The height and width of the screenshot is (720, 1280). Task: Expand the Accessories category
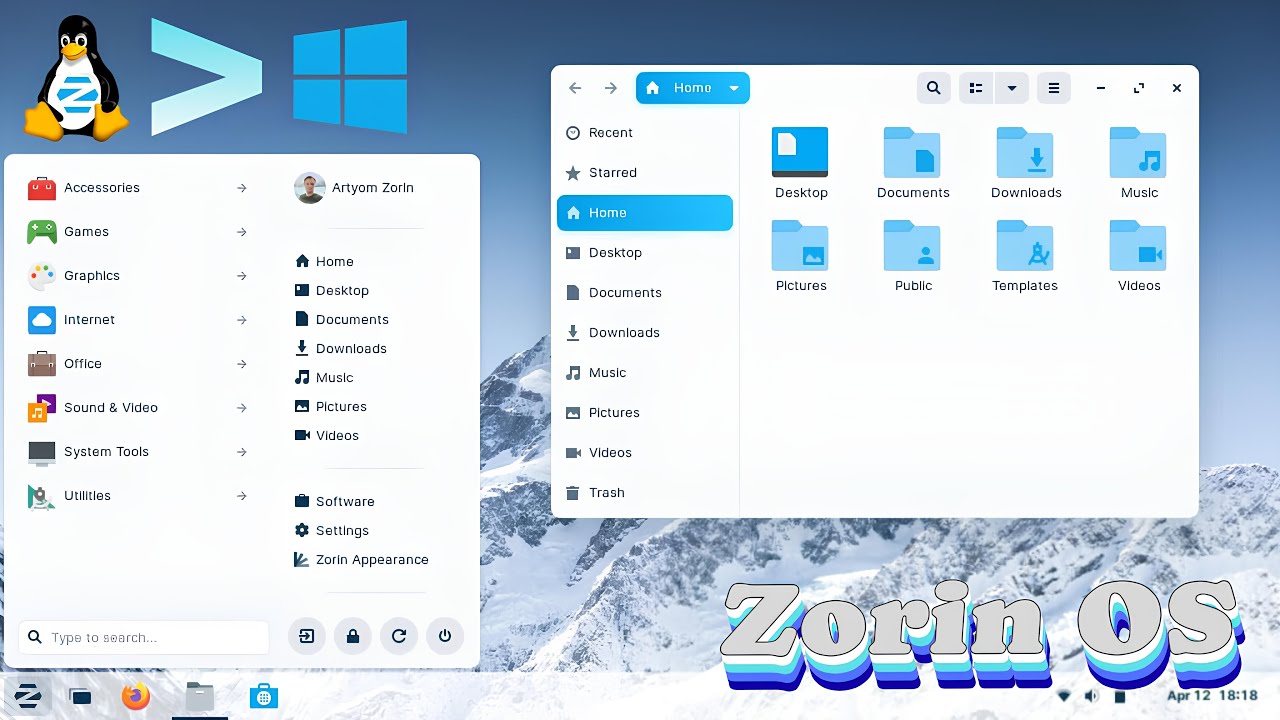tap(138, 187)
